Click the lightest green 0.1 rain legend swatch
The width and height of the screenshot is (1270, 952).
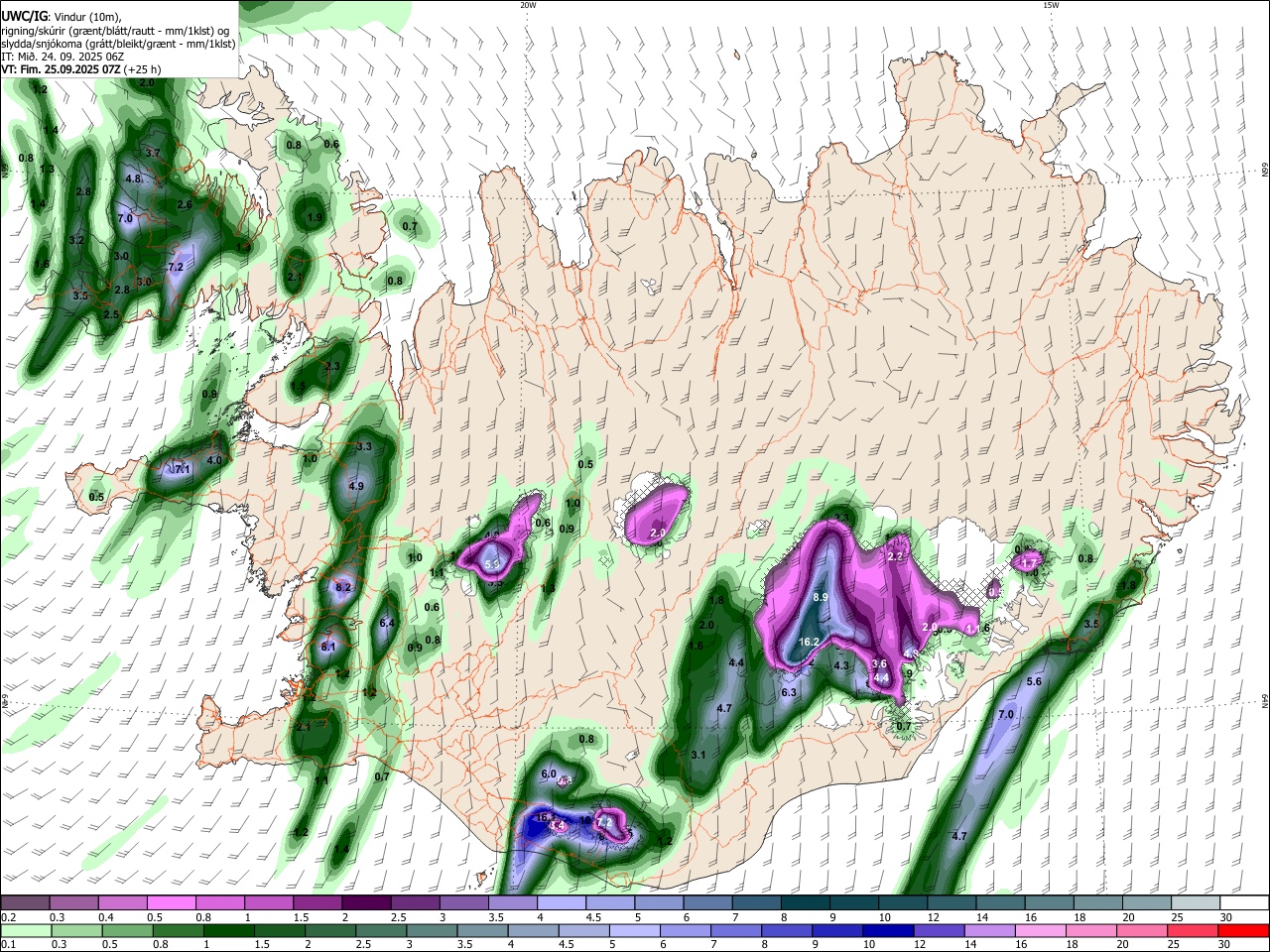25,930
